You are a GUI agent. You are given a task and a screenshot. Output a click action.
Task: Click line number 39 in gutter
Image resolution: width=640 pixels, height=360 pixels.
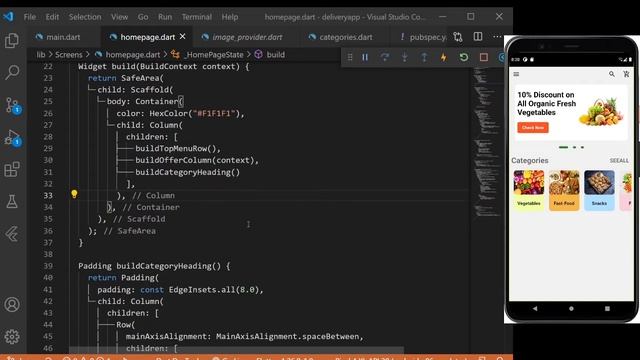click(x=48, y=266)
